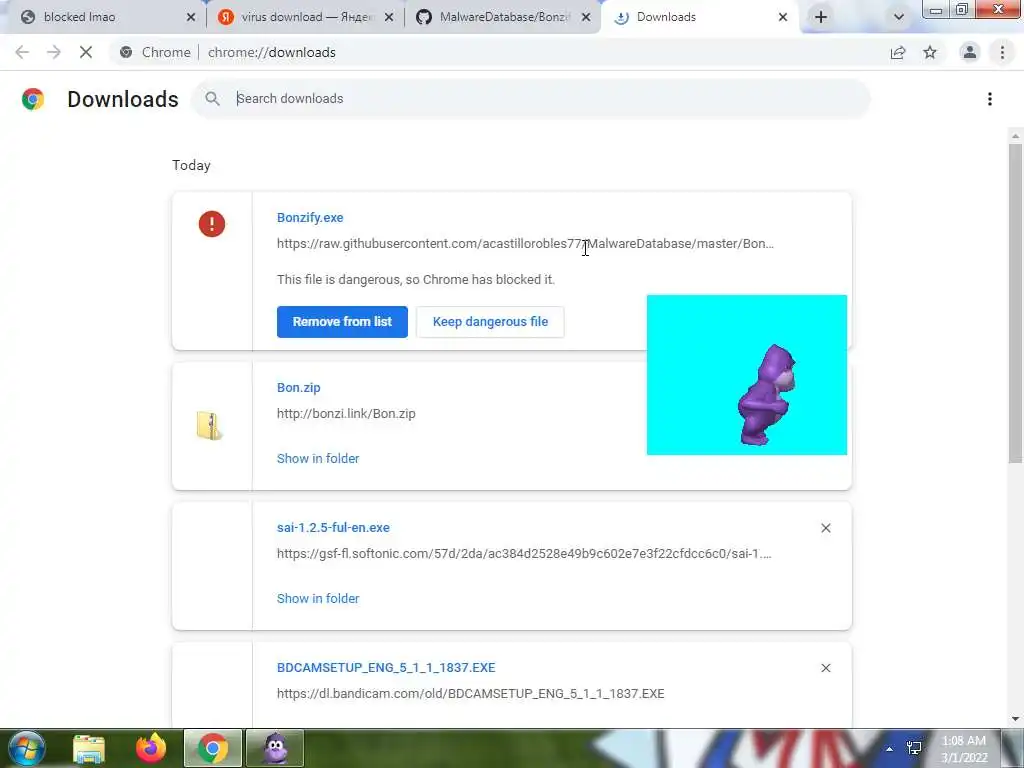This screenshot has height=768, width=1024.
Task: Click the scrollbar up arrow
Action: pyautogui.click(x=1015, y=136)
